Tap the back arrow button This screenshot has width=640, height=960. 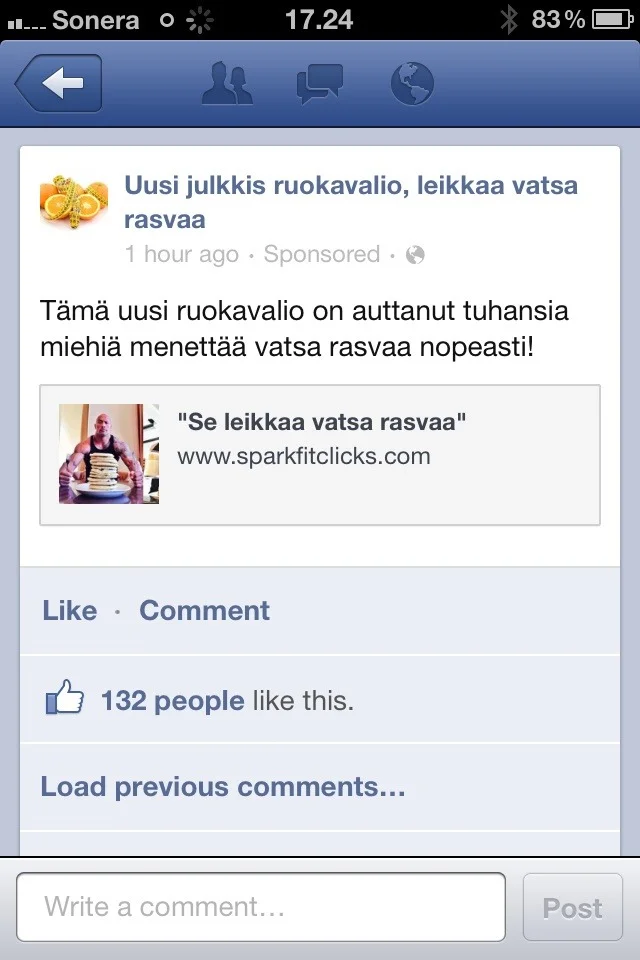coord(59,83)
